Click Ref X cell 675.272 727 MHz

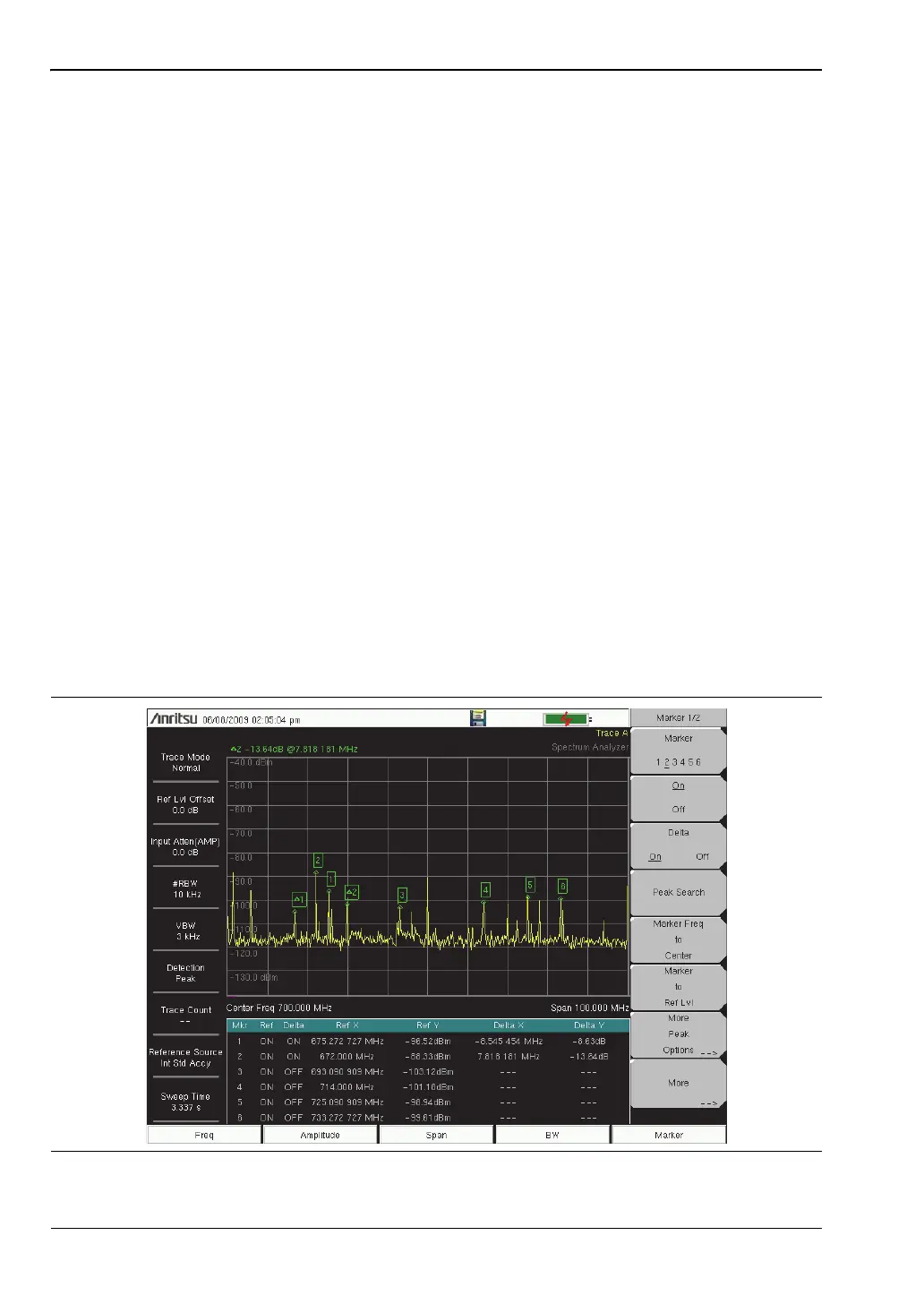(347, 1042)
